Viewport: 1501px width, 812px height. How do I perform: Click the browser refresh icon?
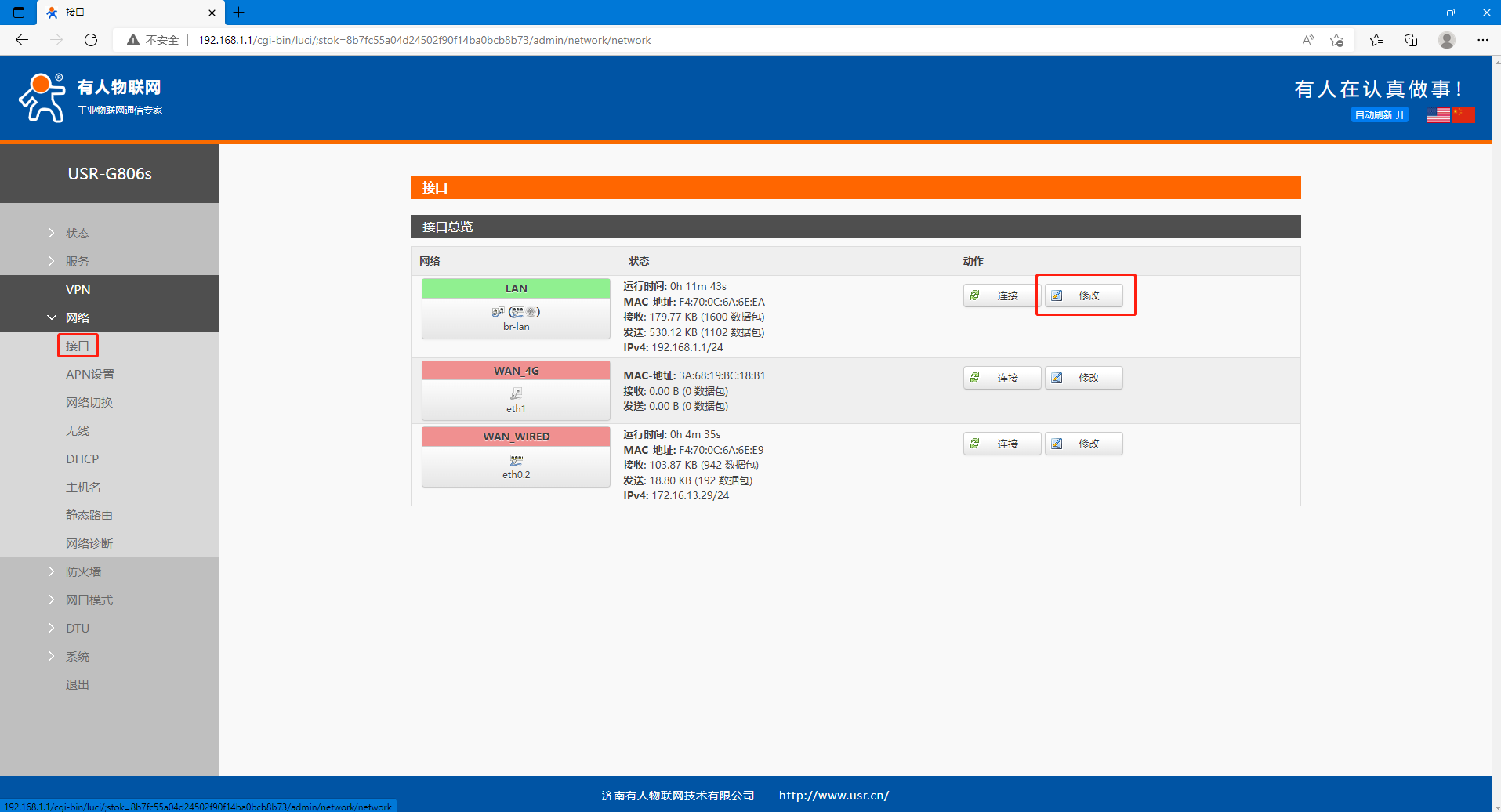[91, 40]
